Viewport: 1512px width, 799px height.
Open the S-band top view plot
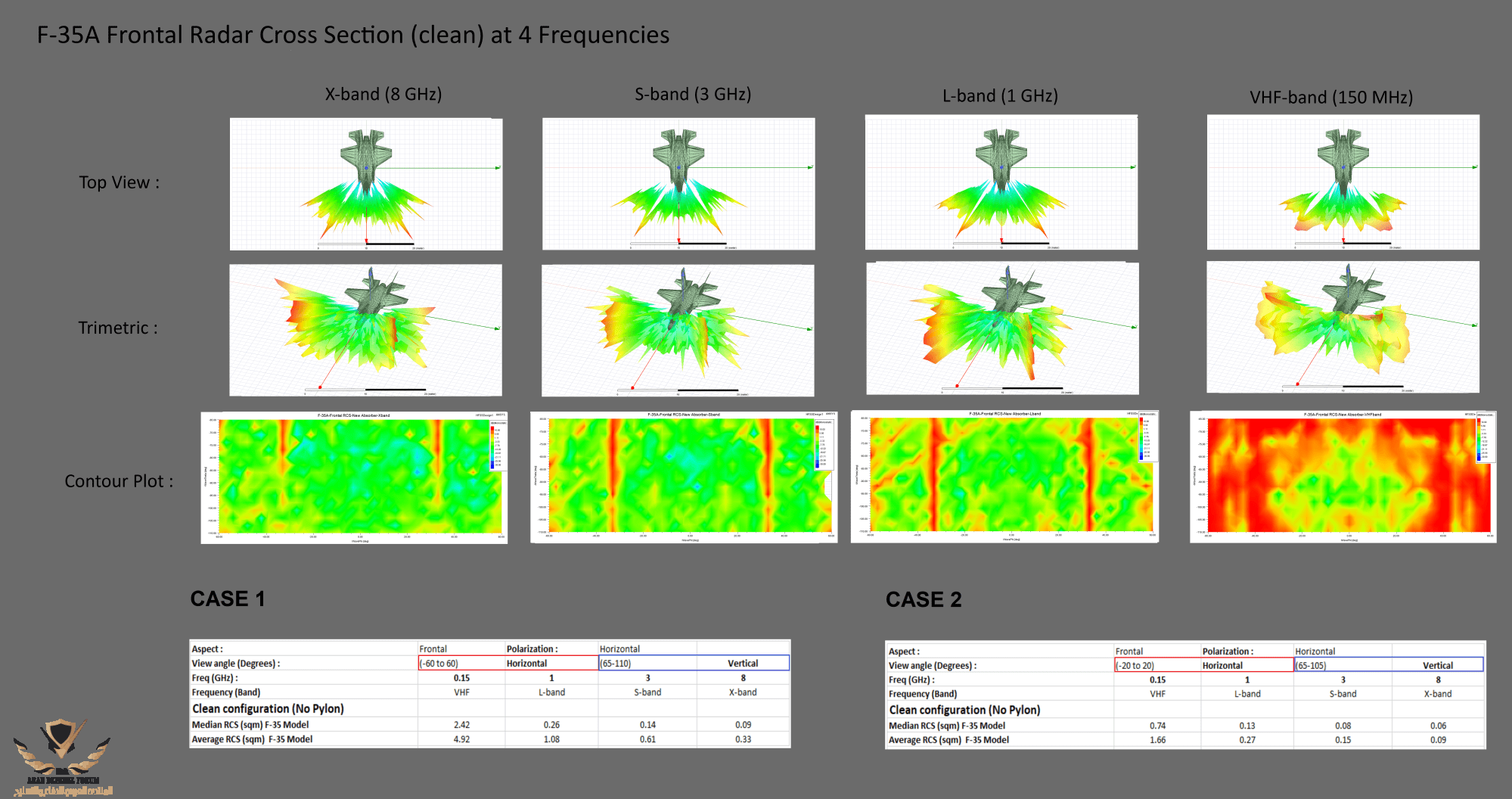click(x=678, y=184)
